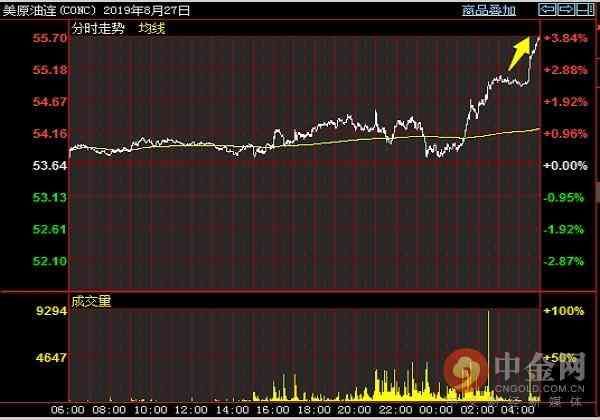Open the 商品叠加 overlay link
Image resolution: width=600 pixels, height=420 pixels.
(x=489, y=10)
